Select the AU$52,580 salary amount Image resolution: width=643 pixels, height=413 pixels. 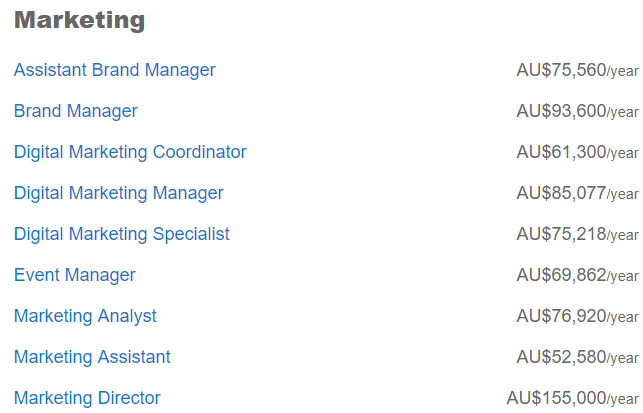561,357
